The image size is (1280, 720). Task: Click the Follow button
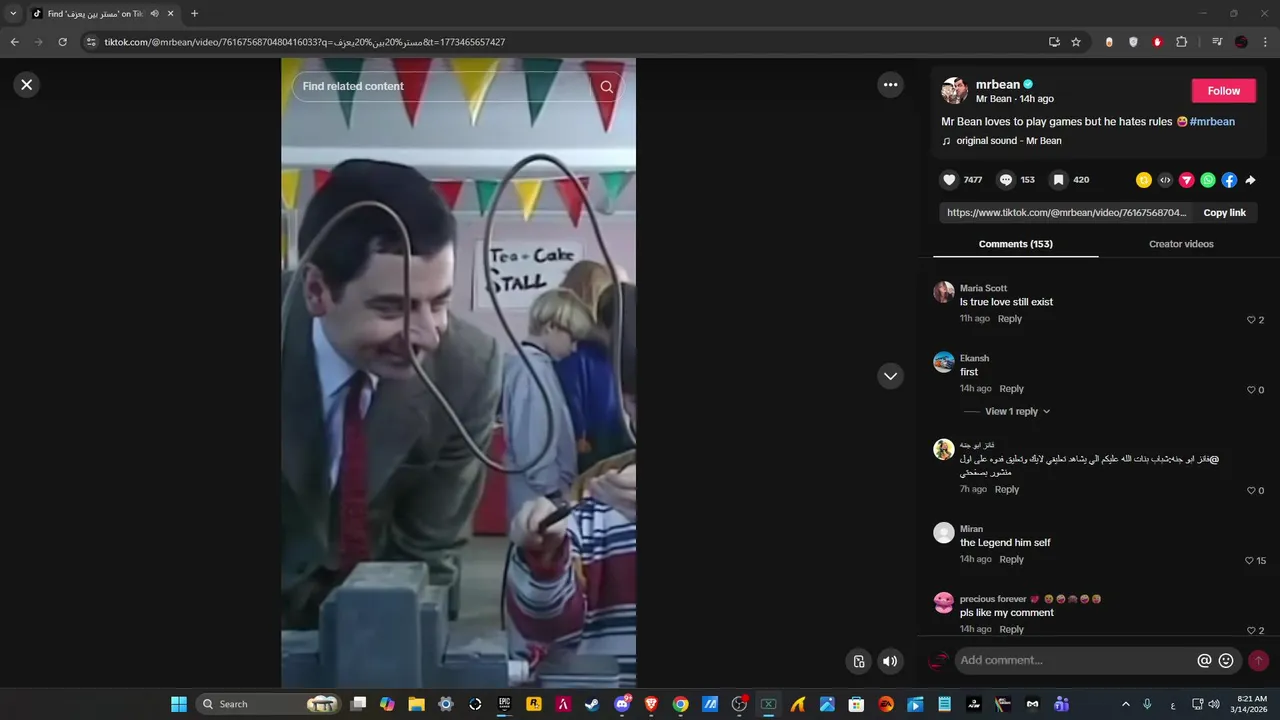click(1224, 90)
